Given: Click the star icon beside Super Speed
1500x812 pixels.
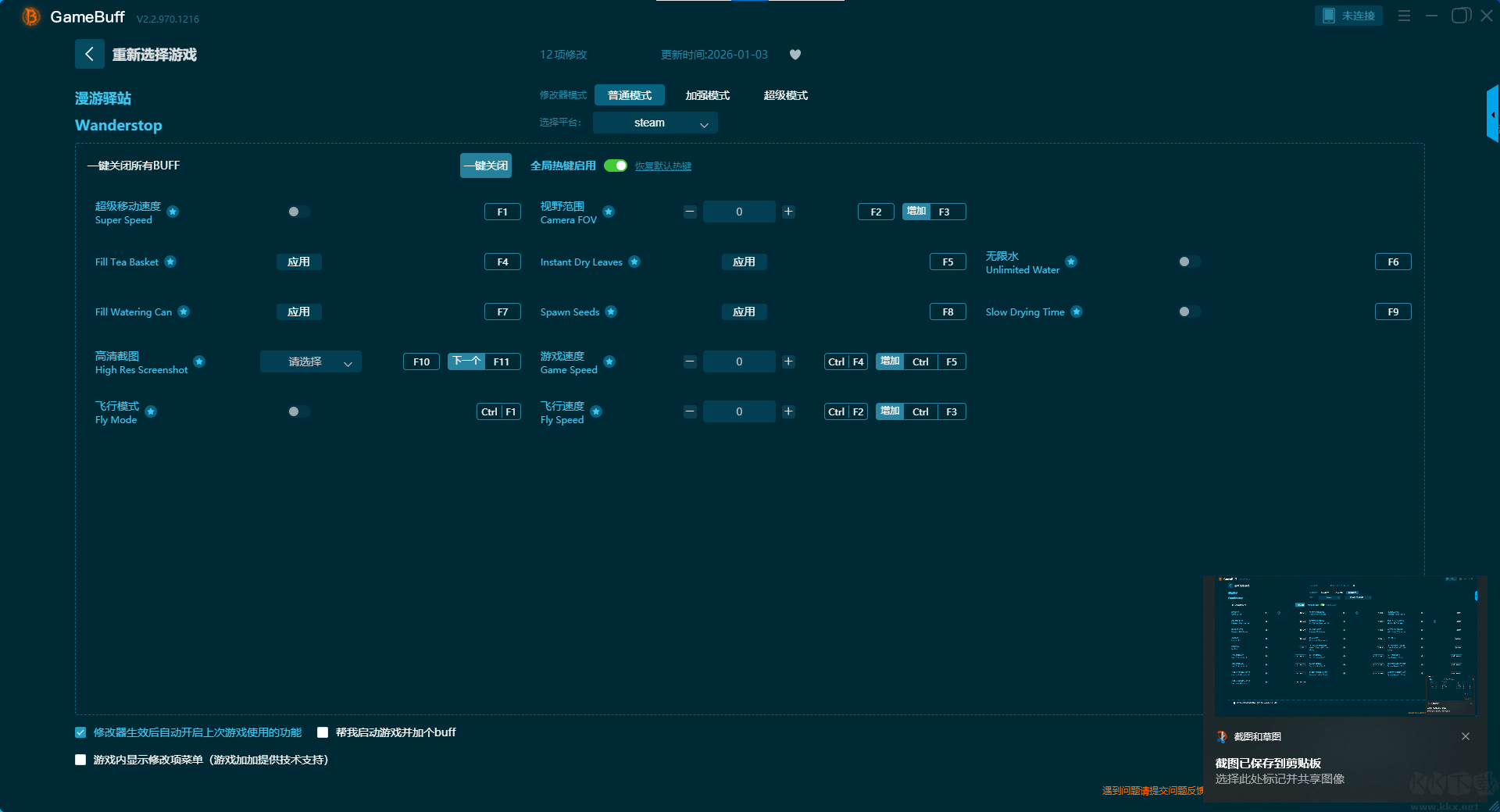Looking at the screenshot, I should pyautogui.click(x=173, y=212).
